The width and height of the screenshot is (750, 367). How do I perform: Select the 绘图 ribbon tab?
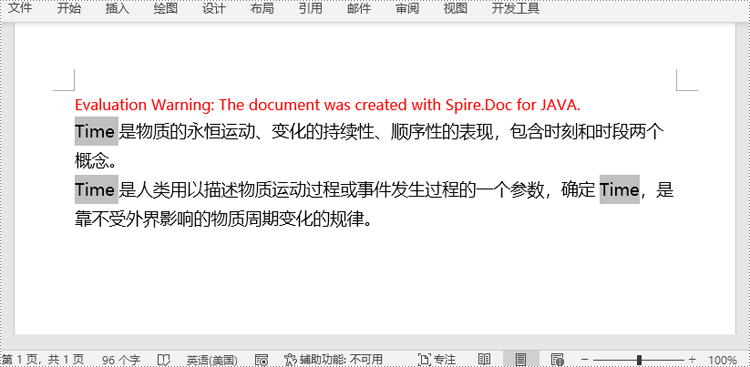(165, 8)
